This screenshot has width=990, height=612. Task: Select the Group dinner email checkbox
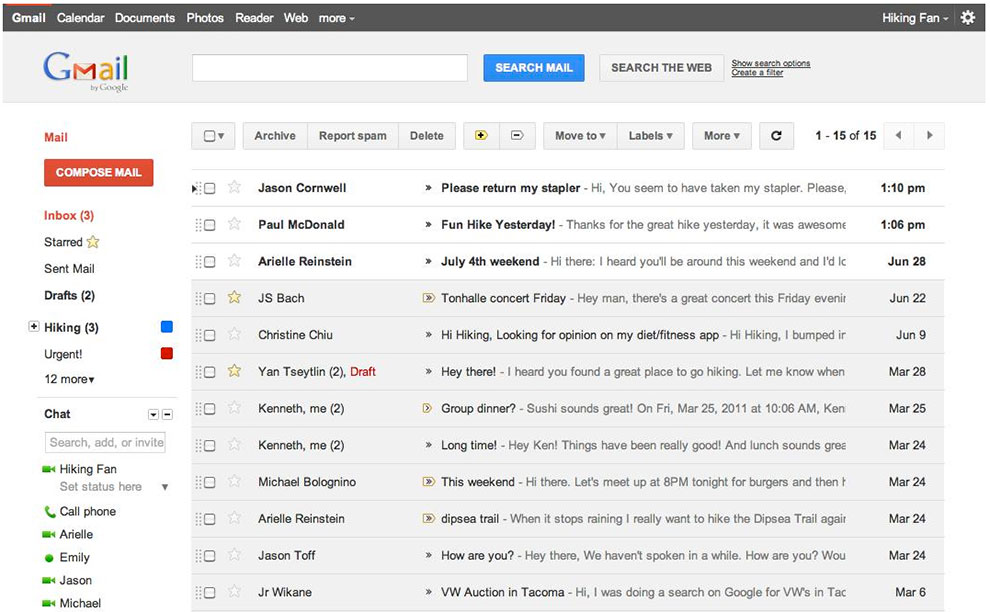[x=210, y=409]
